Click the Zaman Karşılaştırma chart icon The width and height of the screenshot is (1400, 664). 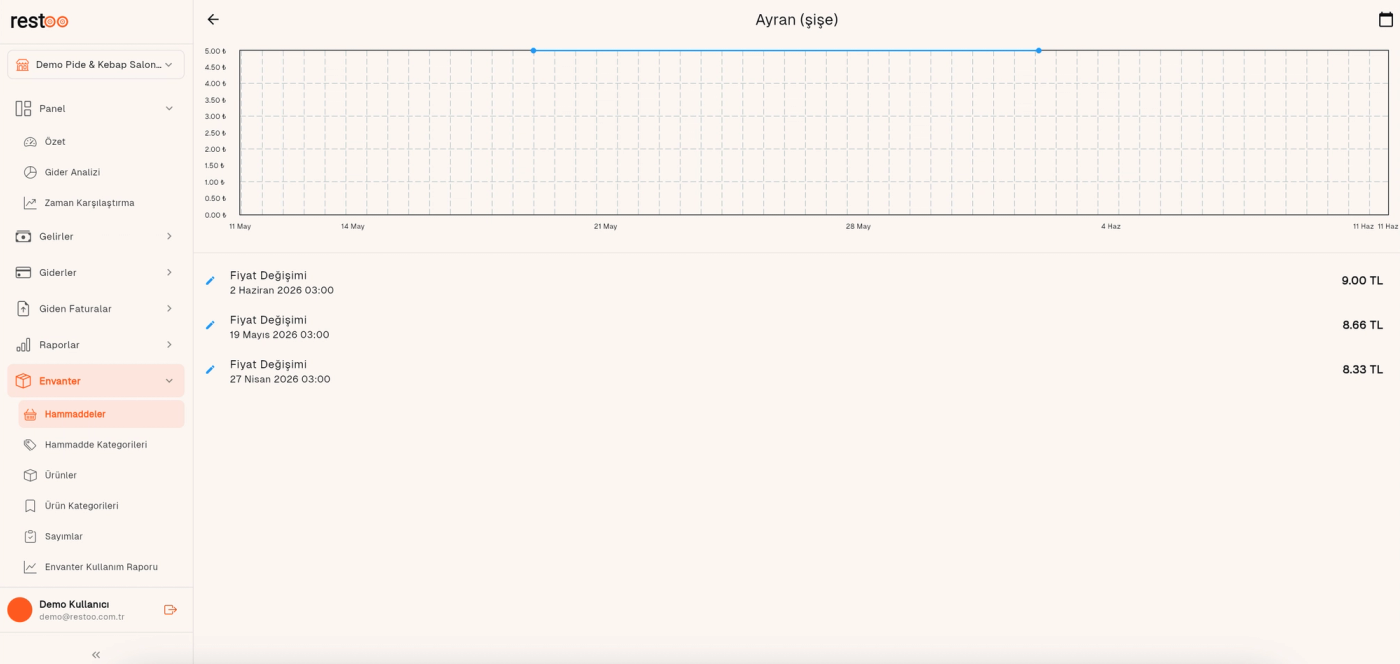30,203
